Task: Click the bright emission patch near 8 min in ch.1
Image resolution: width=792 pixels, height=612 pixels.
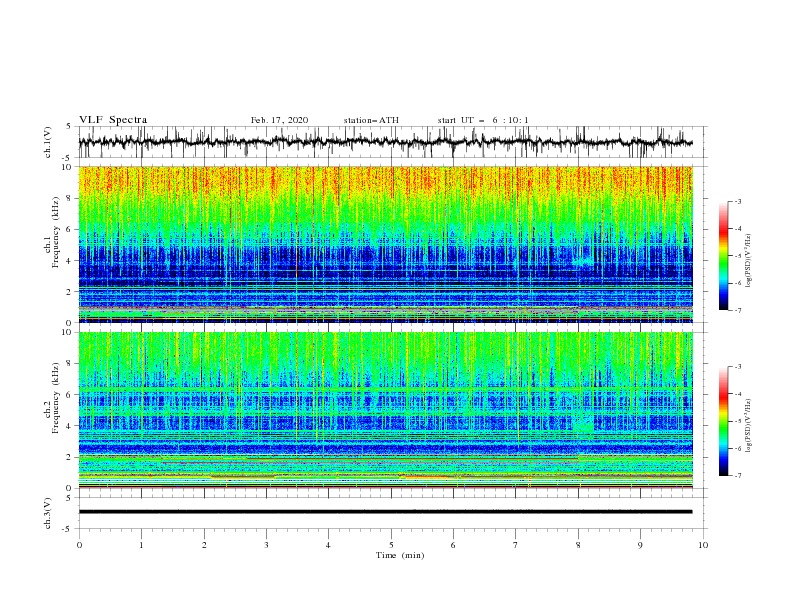Action: click(x=583, y=262)
